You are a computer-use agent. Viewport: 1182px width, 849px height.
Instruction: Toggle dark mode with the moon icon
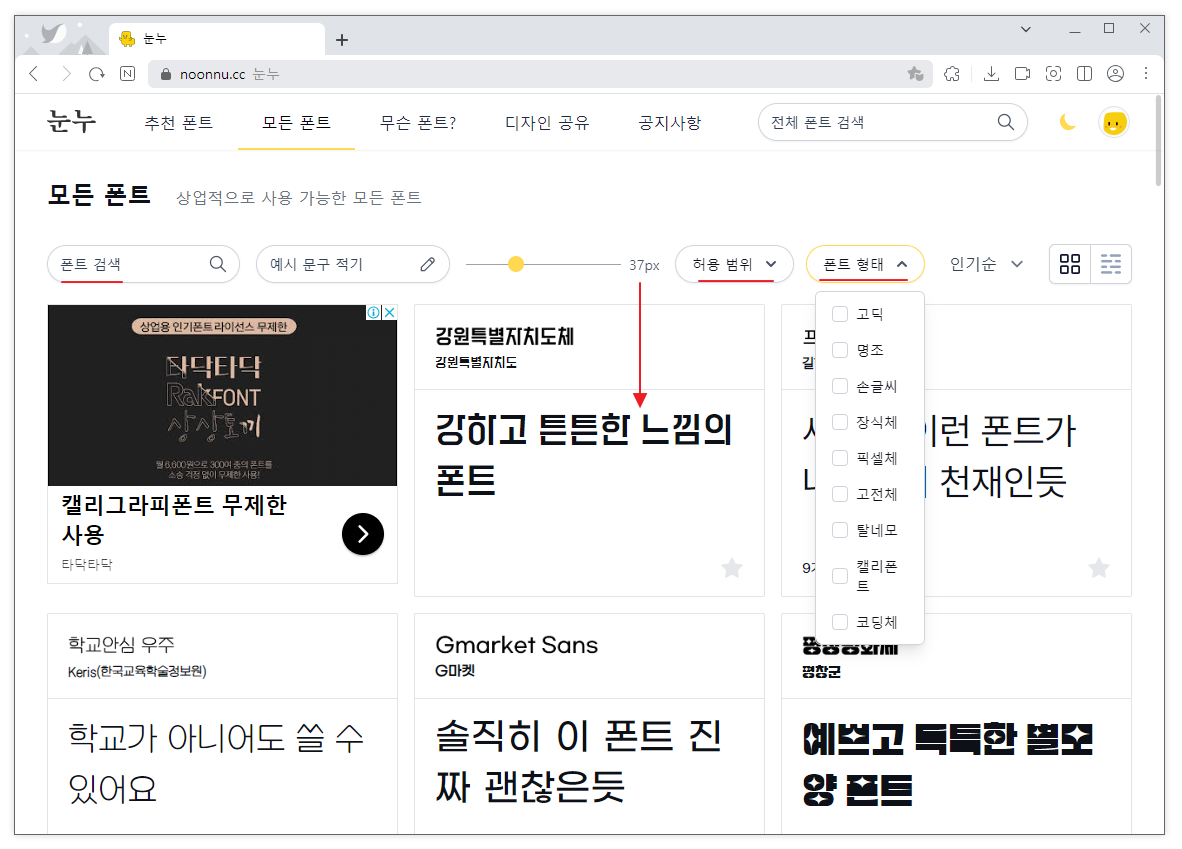coord(1067,122)
